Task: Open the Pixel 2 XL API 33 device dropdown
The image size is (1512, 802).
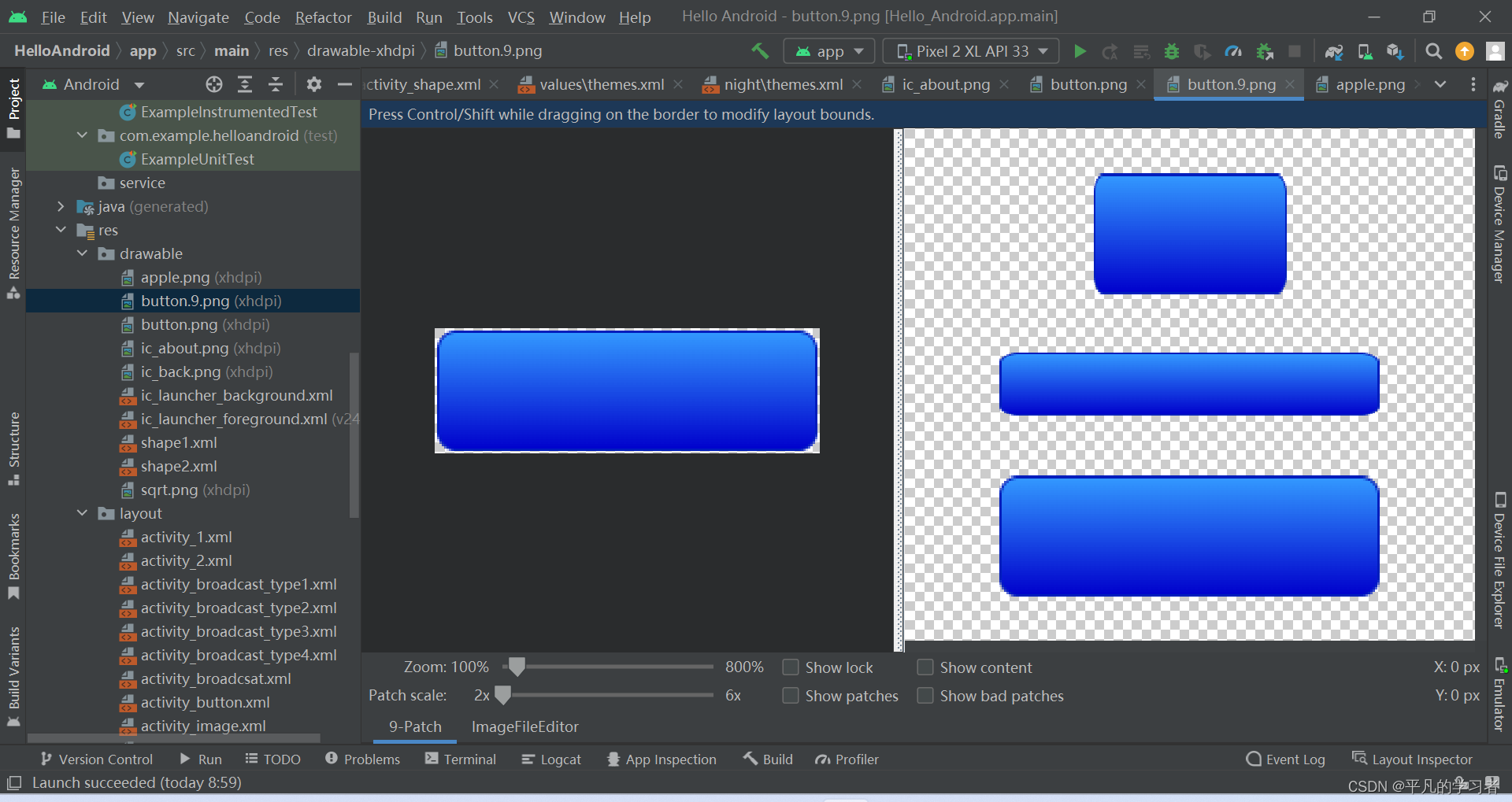Action: 970,50
